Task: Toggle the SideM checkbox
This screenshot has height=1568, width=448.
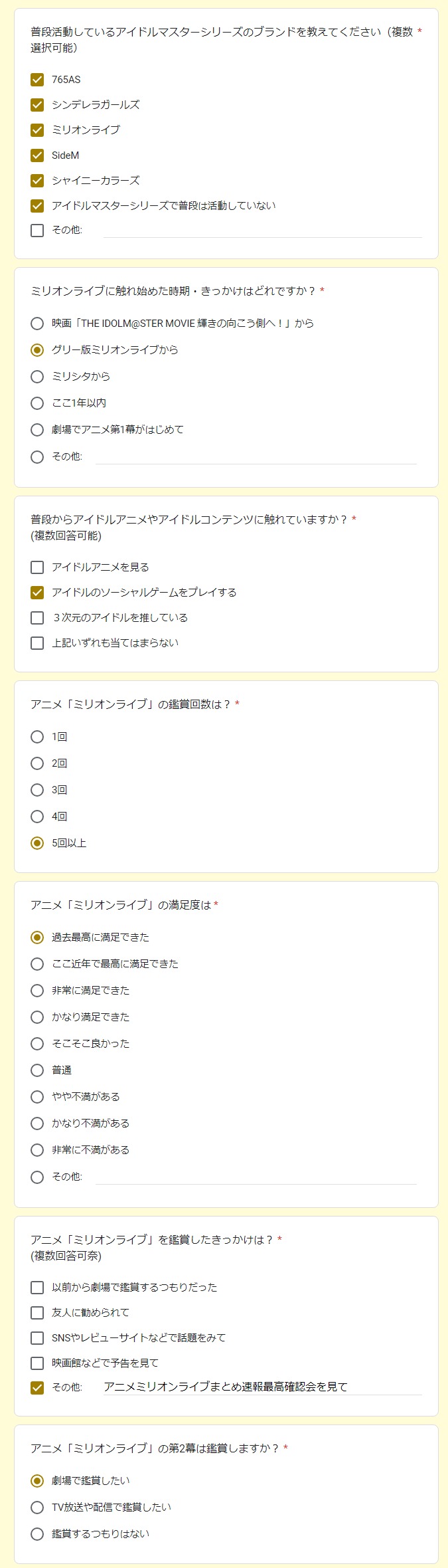Action: 37,155
